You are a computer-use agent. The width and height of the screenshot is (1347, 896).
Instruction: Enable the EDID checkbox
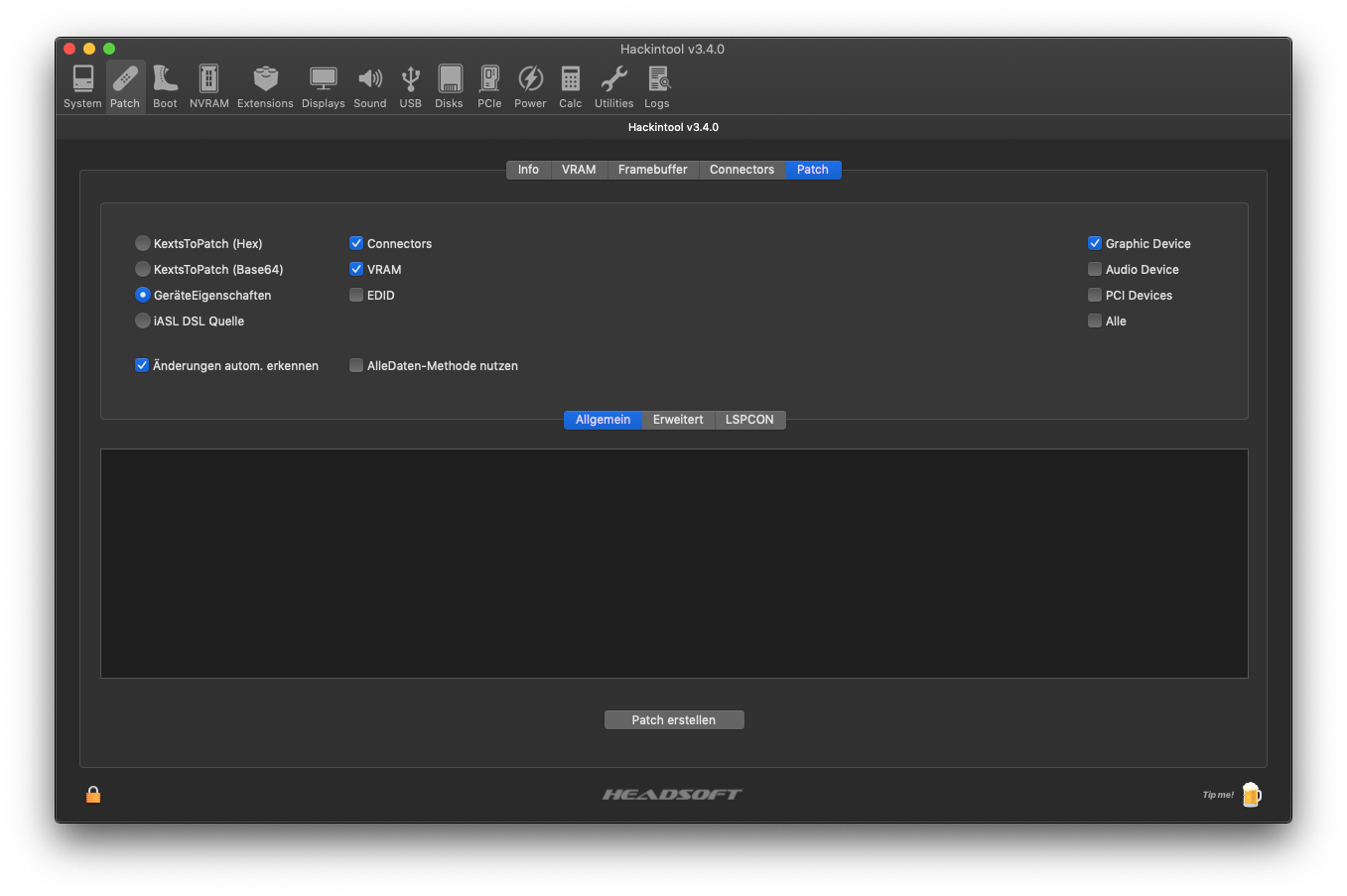[x=356, y=295]
